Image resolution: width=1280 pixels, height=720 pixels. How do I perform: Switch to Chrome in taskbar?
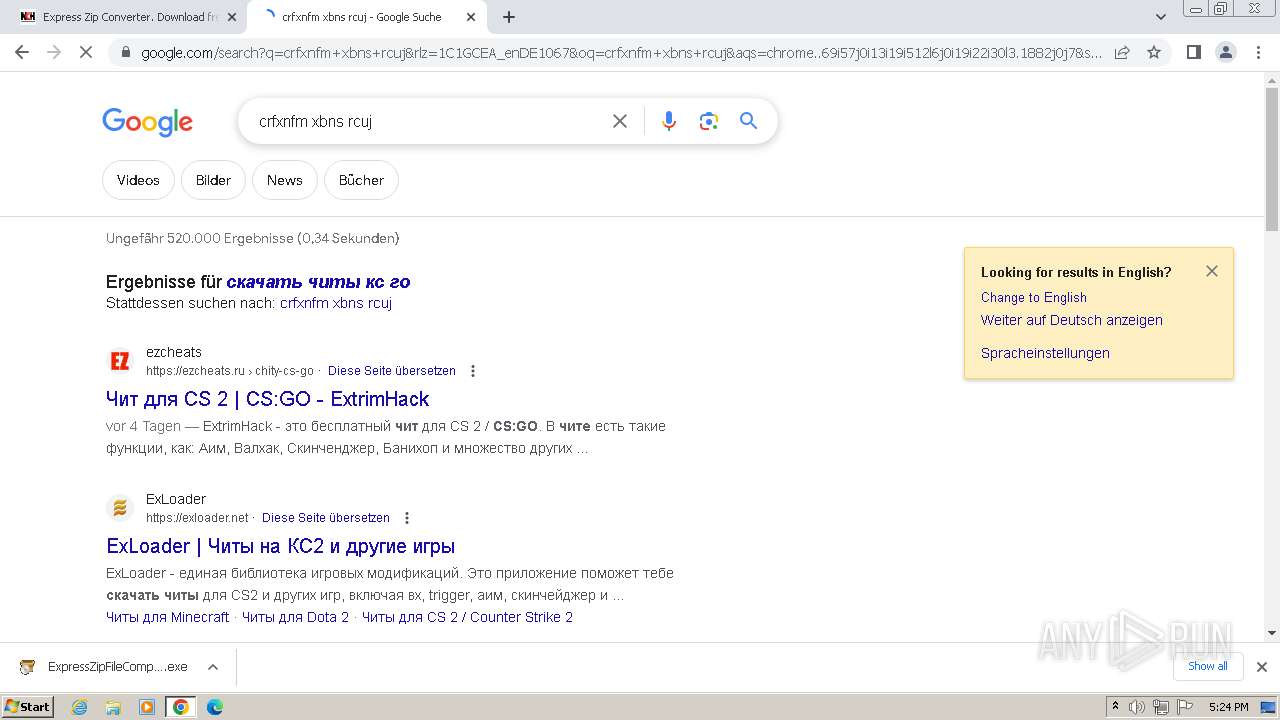(181, 707)
